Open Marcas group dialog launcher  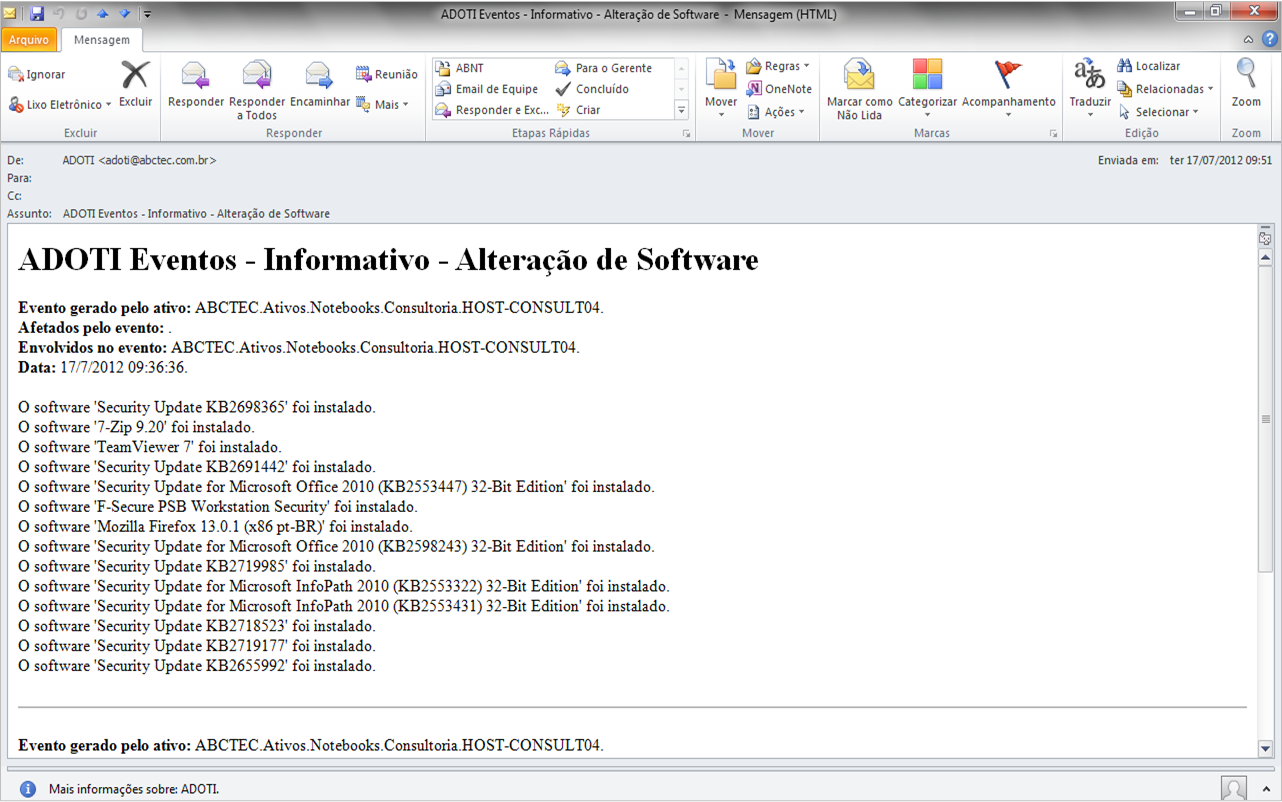[x=1054, y=133]
